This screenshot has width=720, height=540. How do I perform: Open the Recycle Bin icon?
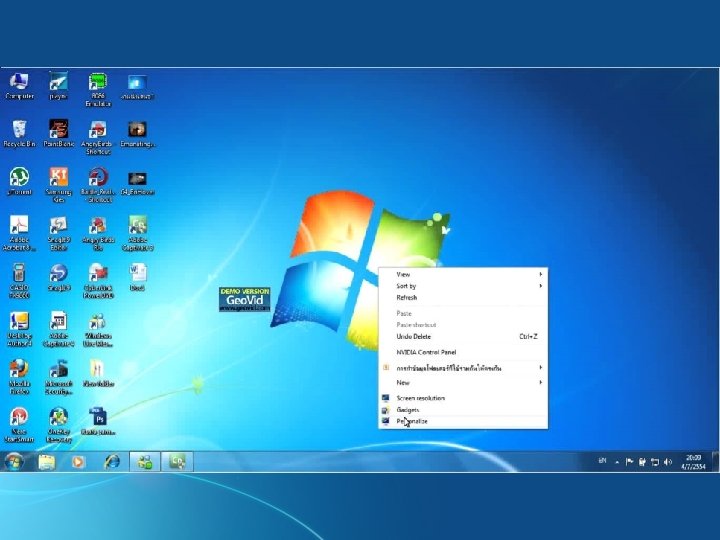tap(19, 131)
